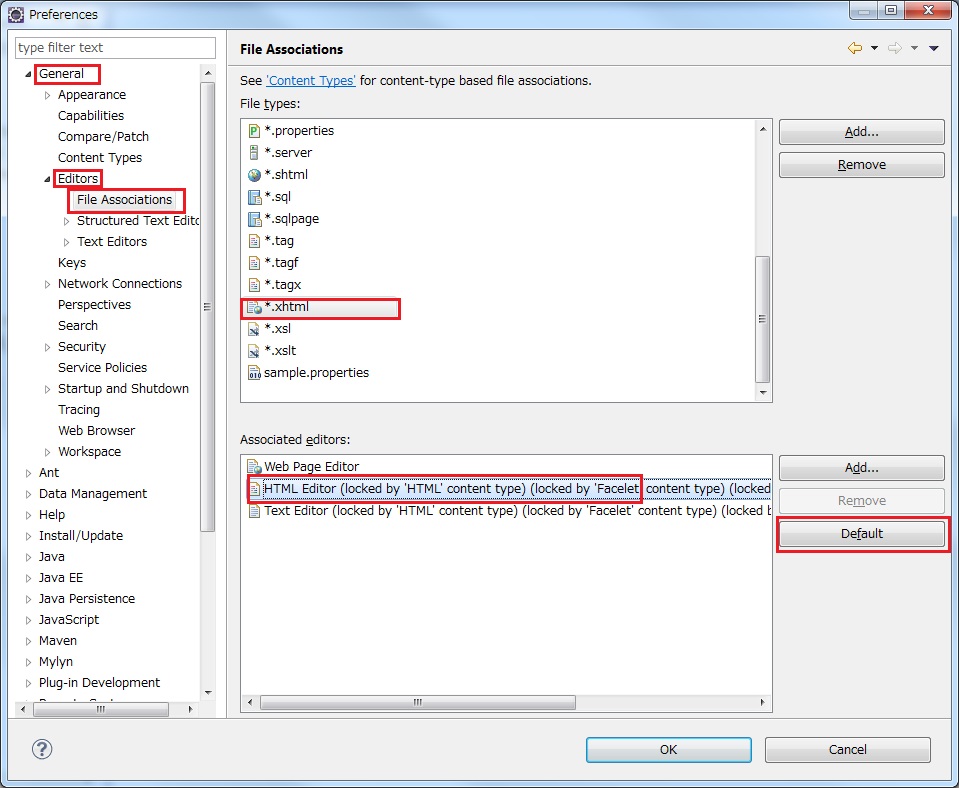
Task: Select the Web Page Editor icon entry
Action: pyautogui.click(x=254, y=467)
